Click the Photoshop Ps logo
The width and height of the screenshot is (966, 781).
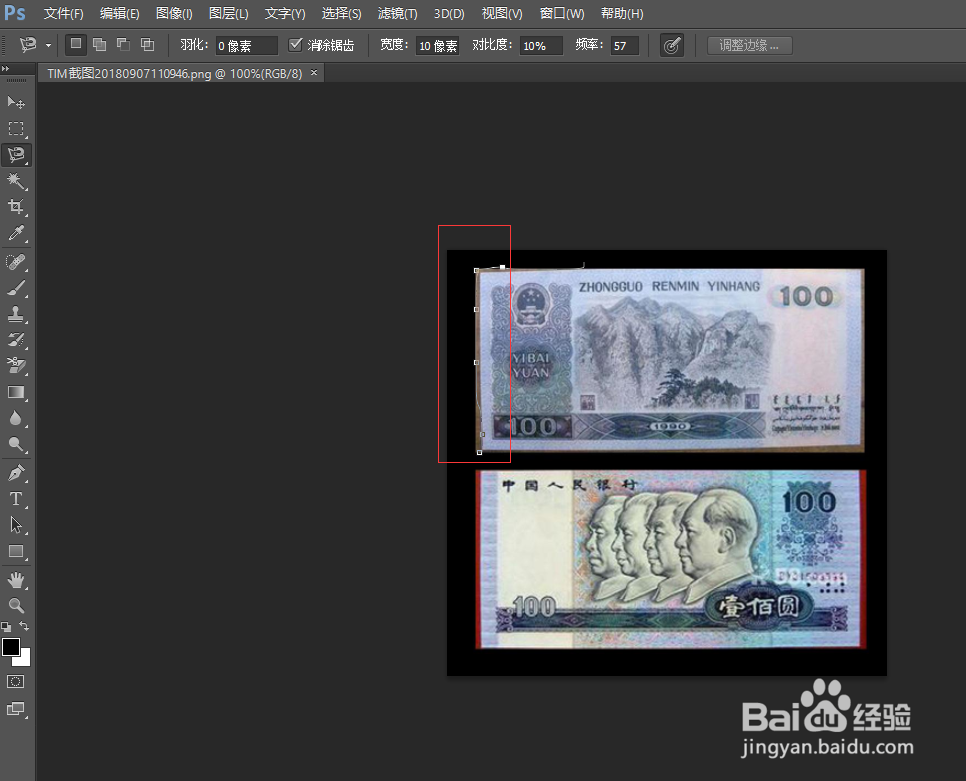tap(15, 13)
